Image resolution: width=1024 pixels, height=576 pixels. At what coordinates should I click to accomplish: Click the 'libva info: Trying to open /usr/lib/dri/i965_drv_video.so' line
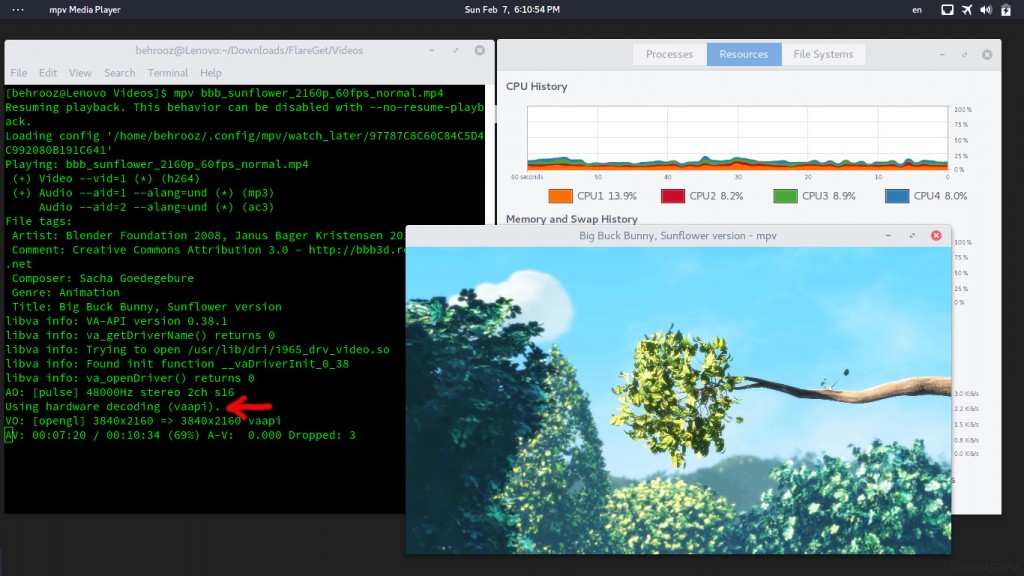click(x=197, y=349)
